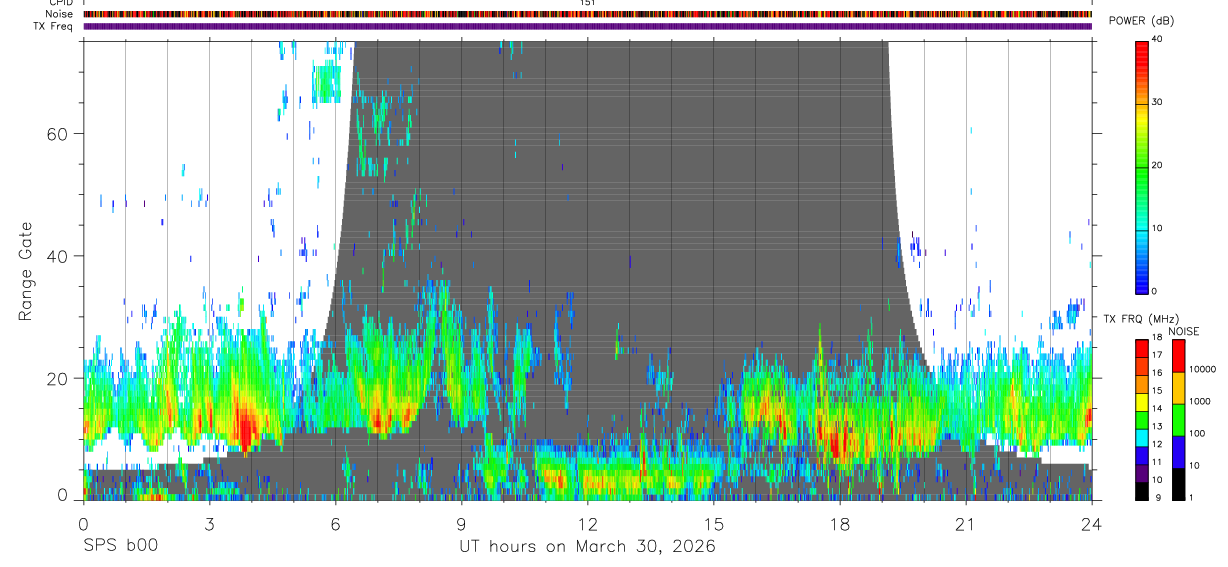Click the 40 tick on POWER scale
Viewport: 1228px width, 567px height.
pyautogui.click(x=1158, y=39)
